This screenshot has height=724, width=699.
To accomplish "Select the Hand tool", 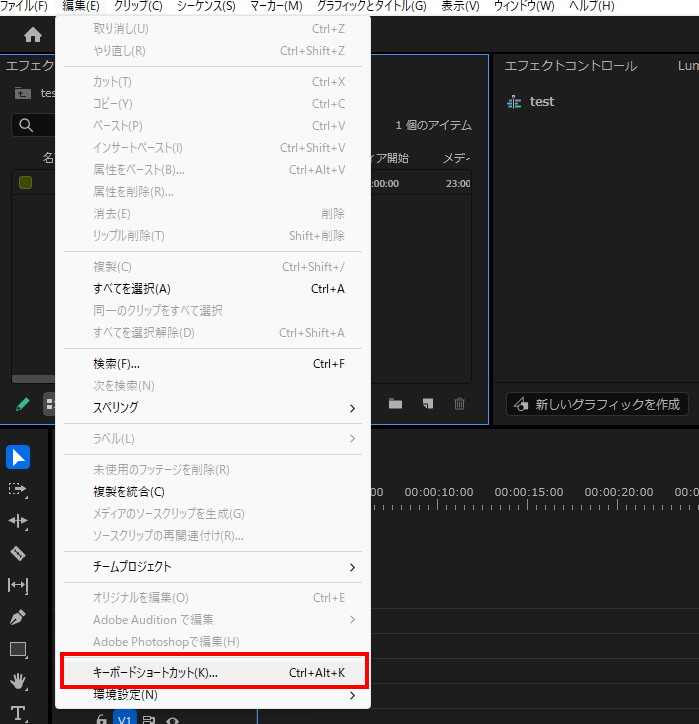I will click(x=18, y=682).
